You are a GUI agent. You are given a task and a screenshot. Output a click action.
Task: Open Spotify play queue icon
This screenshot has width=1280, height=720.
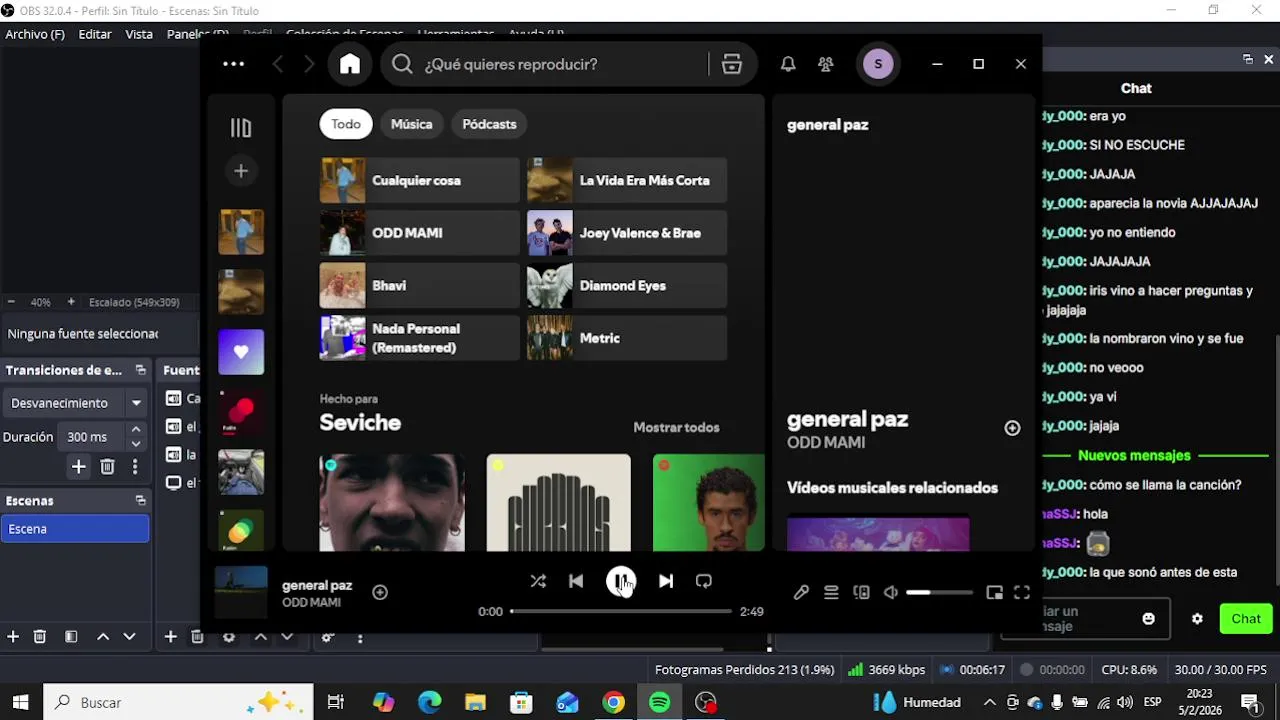[831, 592]
